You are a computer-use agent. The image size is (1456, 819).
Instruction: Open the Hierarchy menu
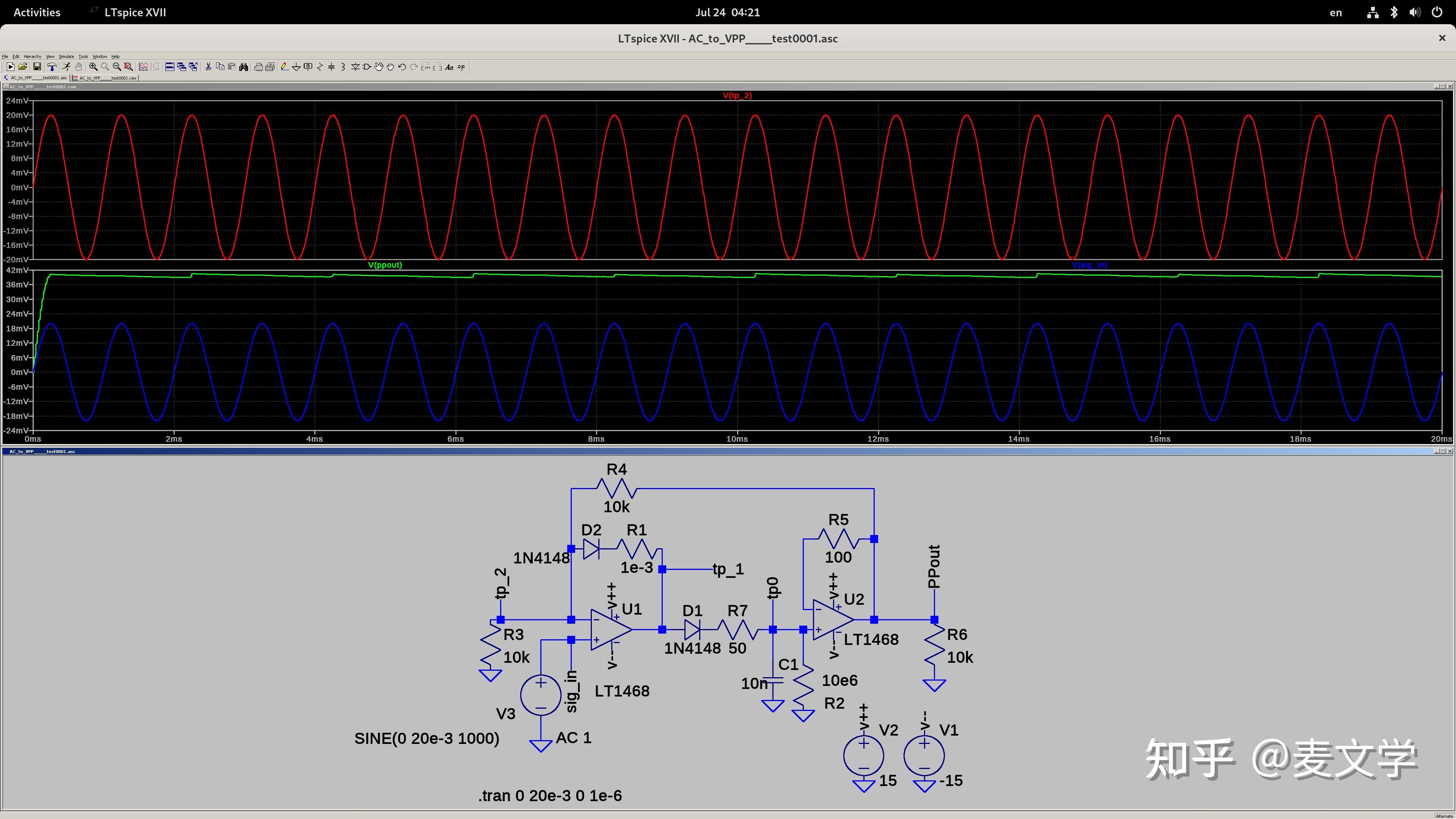(32, 56)
